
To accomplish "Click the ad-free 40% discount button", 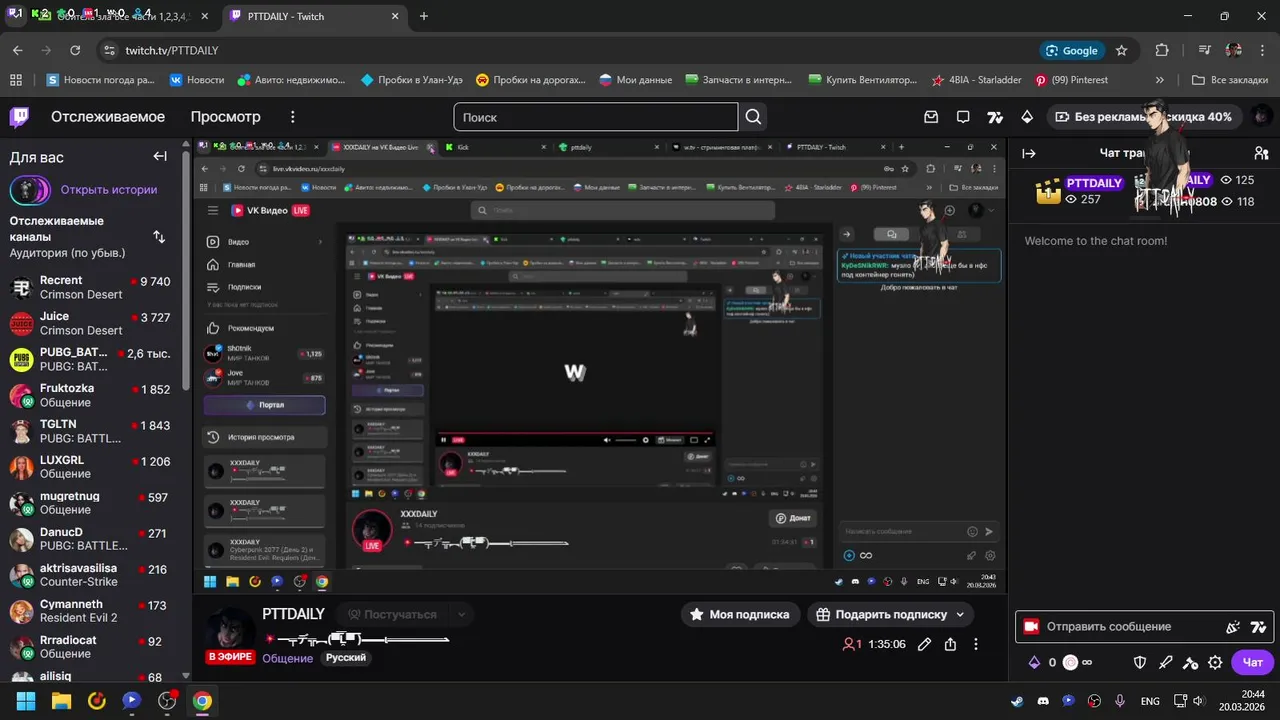I will click(x=1144, y=117).
